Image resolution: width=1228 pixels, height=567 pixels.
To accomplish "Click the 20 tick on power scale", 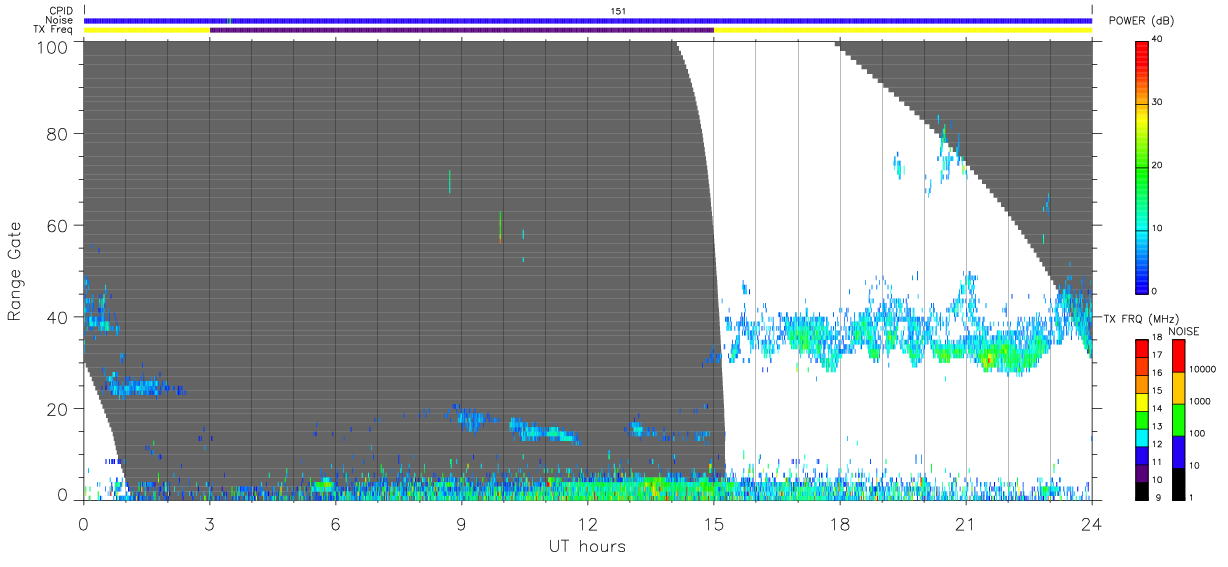I will 1156,166.
